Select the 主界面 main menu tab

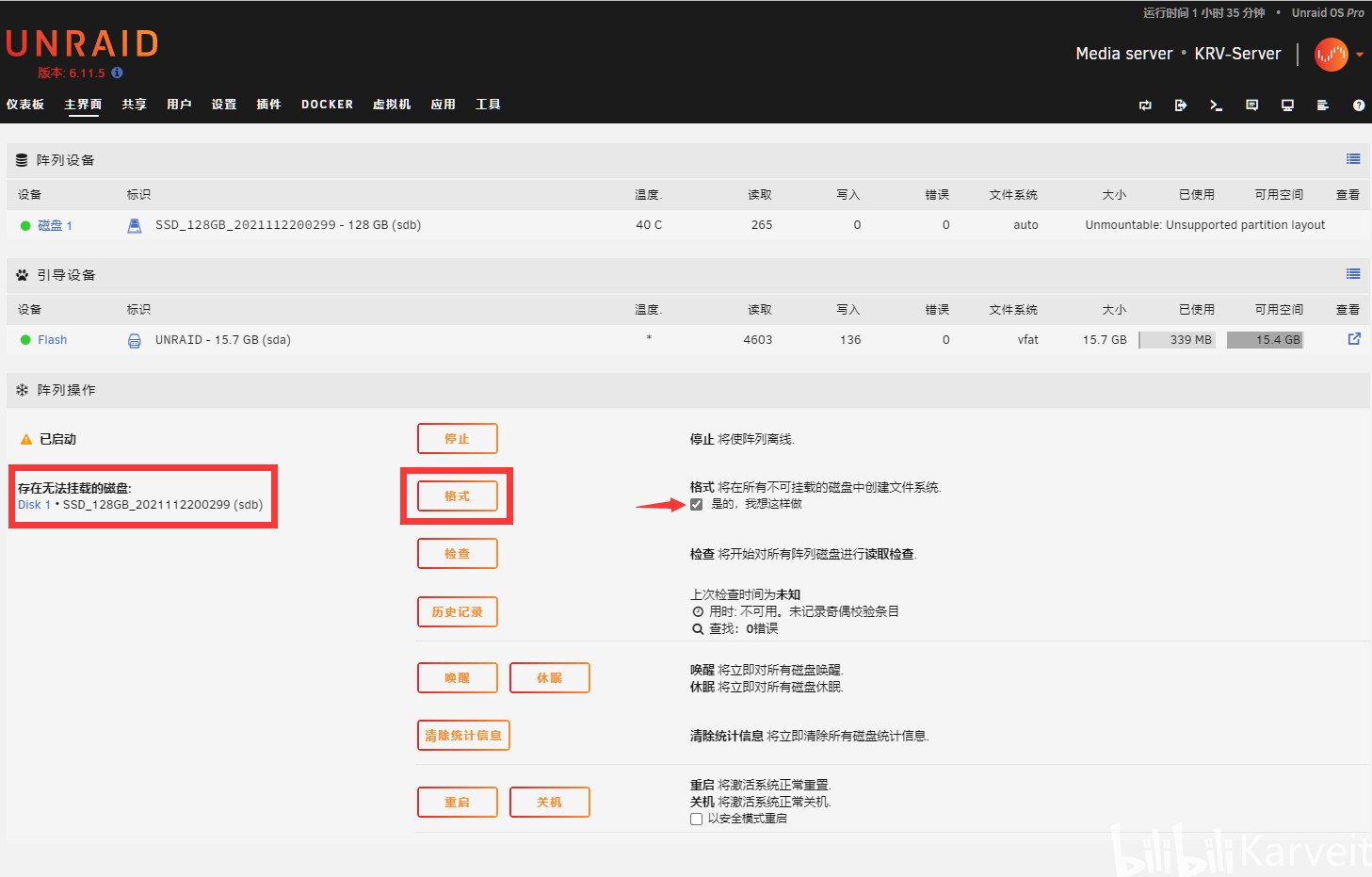(83, 105)
